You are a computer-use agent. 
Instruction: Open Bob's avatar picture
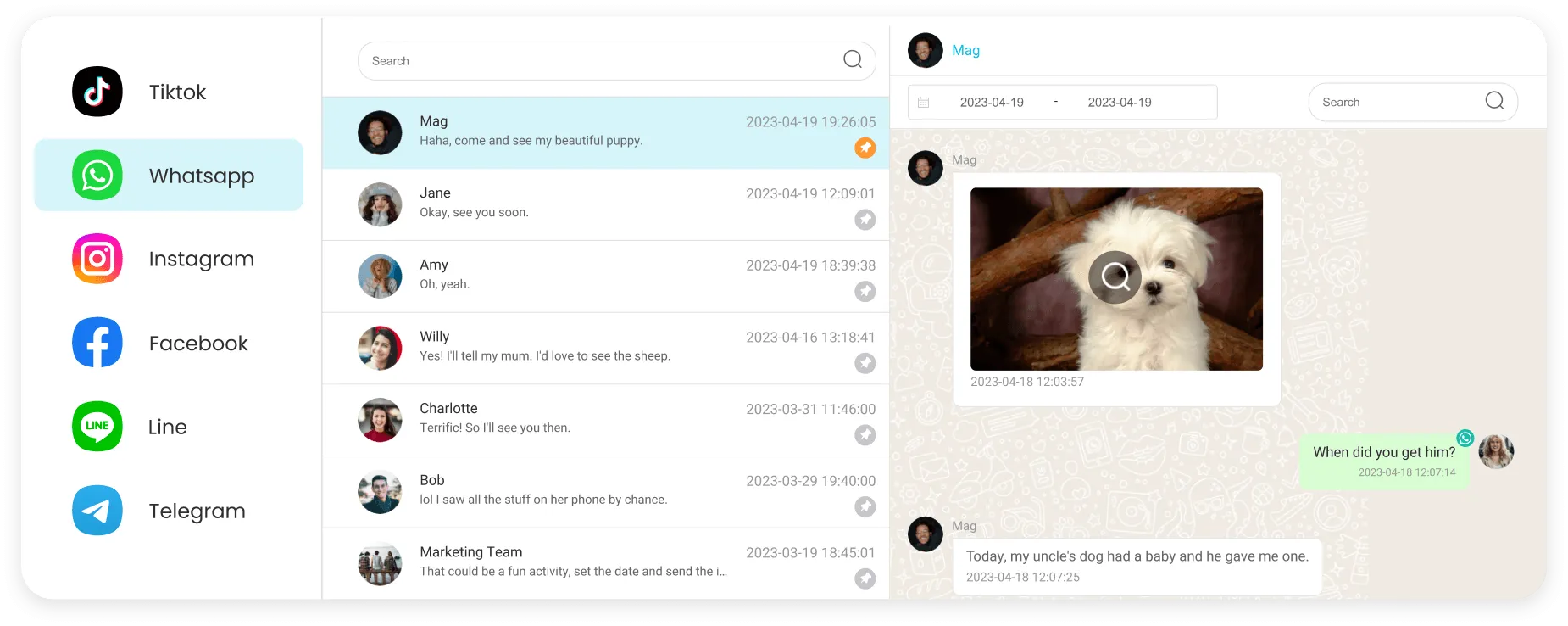tap(380, 492)
